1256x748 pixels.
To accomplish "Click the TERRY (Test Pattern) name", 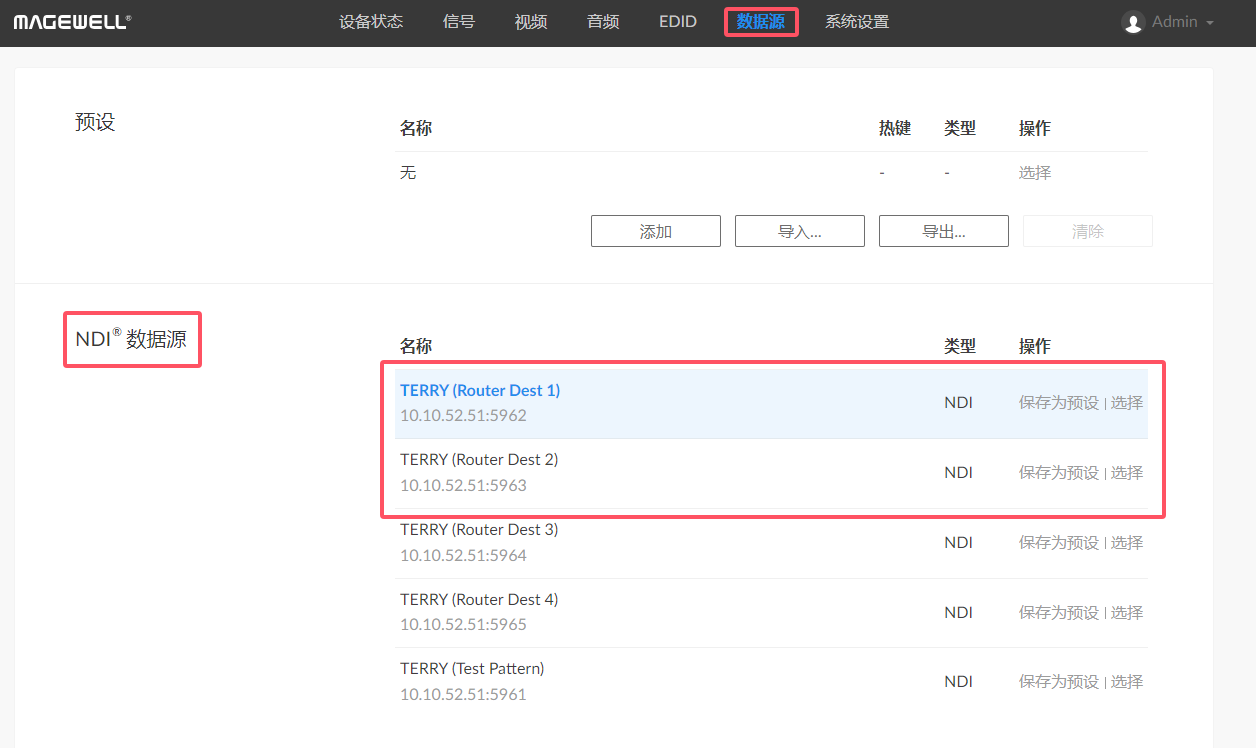I will coord(472,668).
